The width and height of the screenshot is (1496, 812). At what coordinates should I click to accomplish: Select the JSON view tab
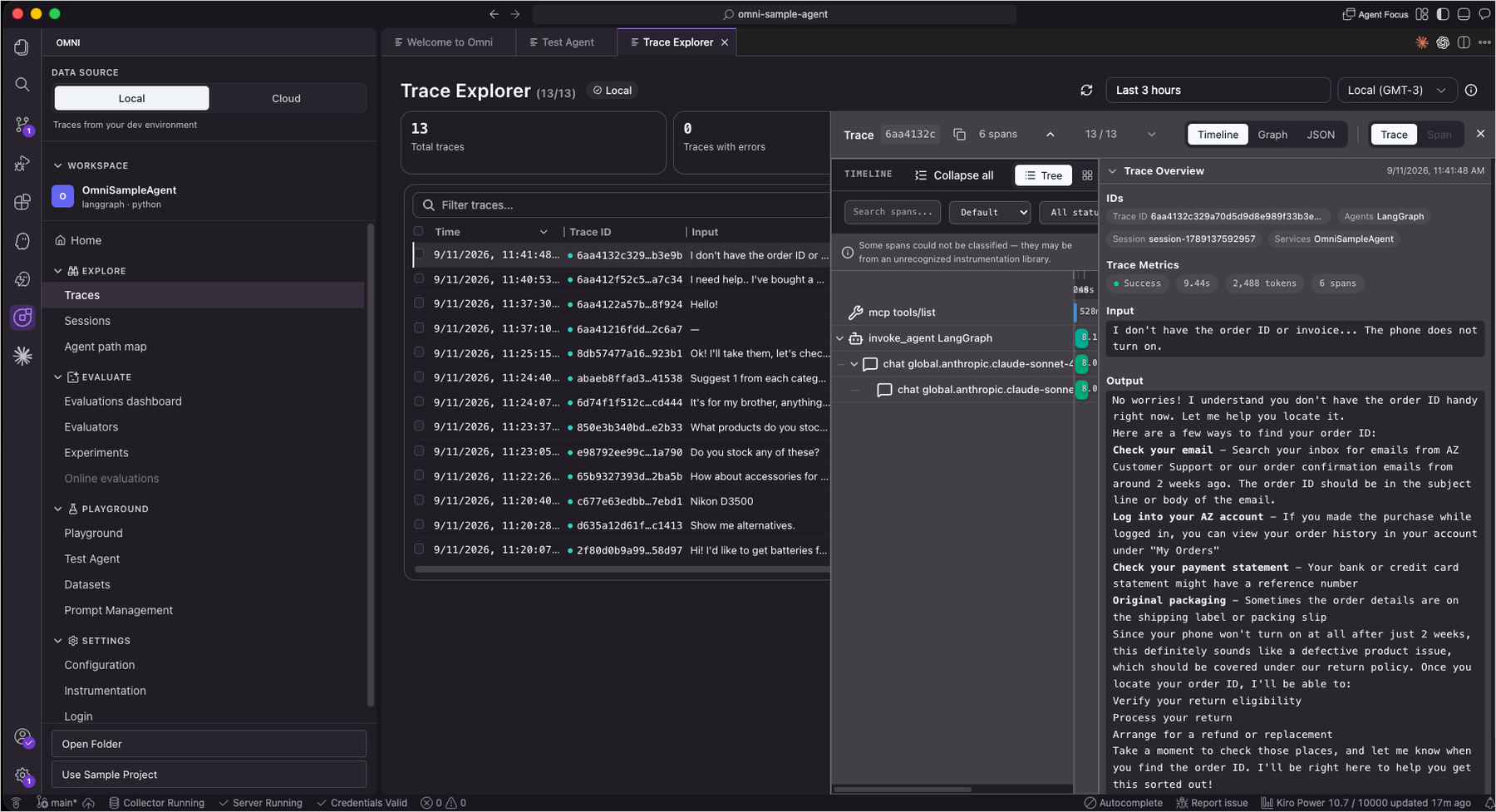(x=1321, y=135)
